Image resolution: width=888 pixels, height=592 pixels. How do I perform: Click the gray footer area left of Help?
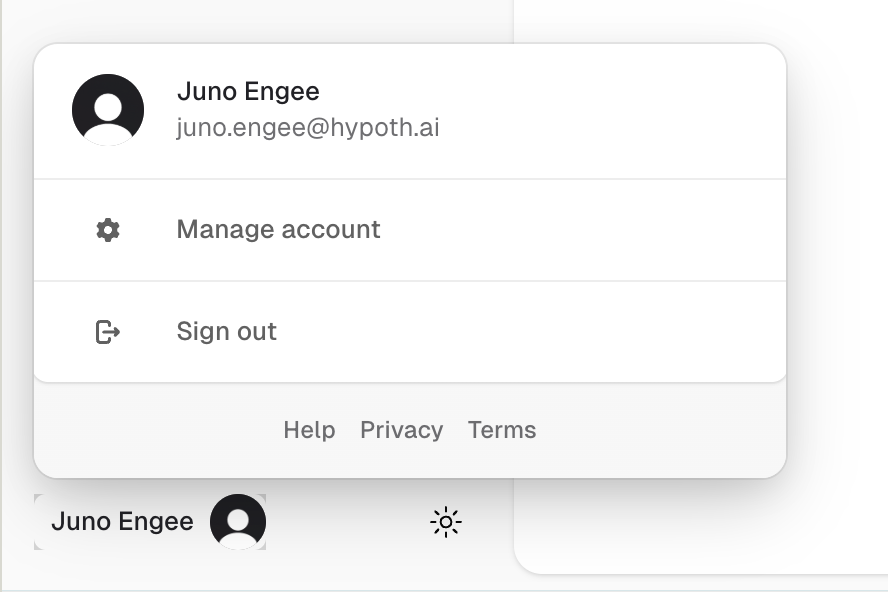point(150,430)
